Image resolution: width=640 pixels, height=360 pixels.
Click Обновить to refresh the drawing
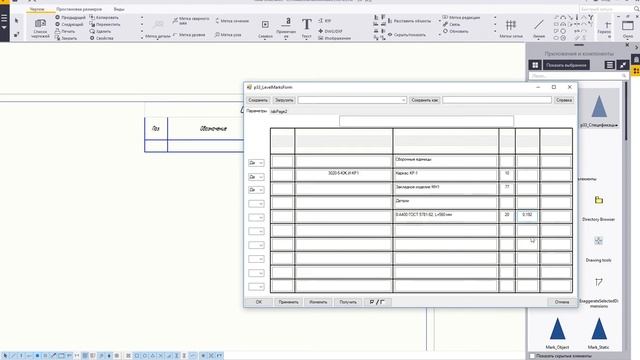[456, 31]
